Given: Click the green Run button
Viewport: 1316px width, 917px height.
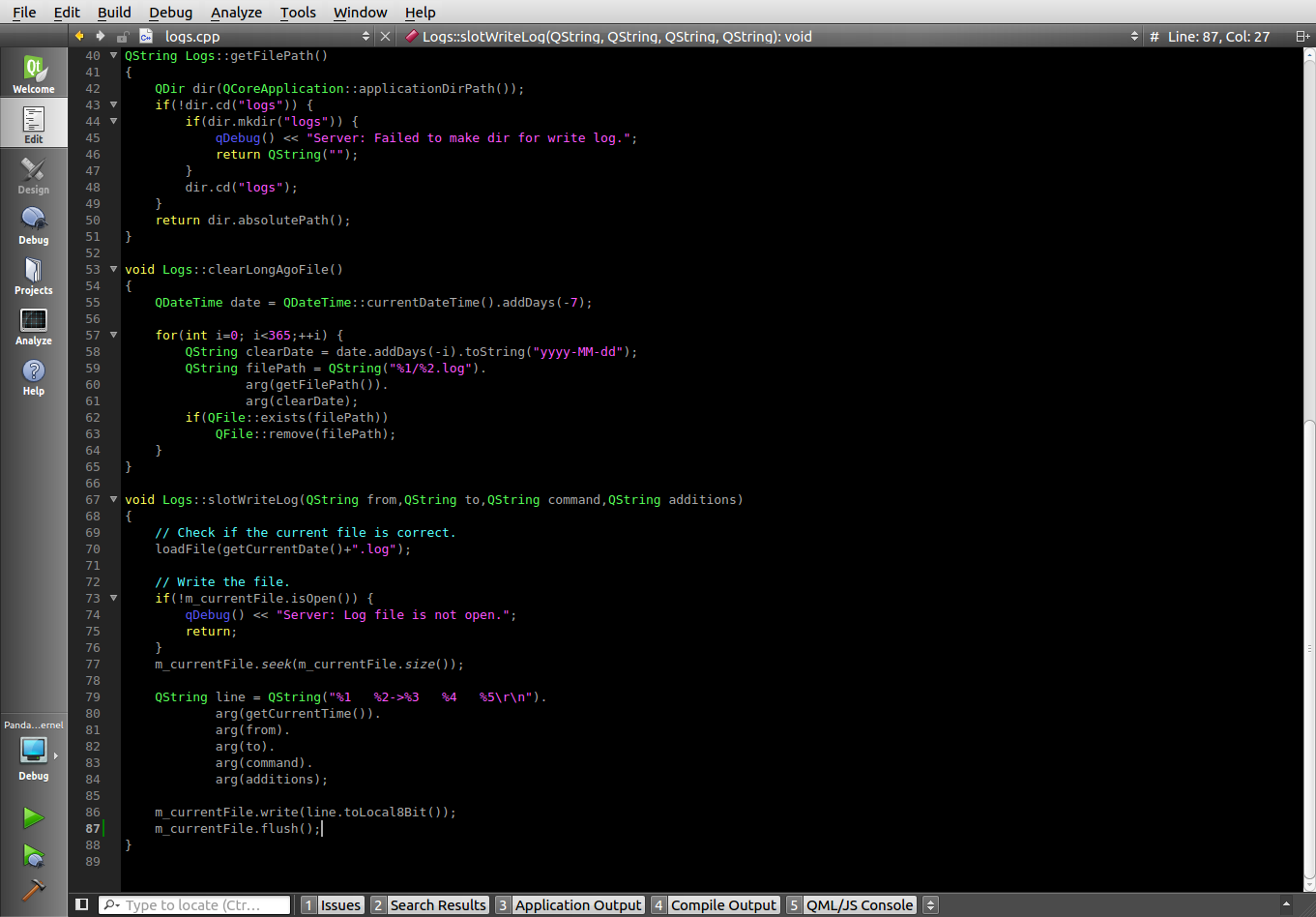Looking at the screenshot, I should point(34,818).
